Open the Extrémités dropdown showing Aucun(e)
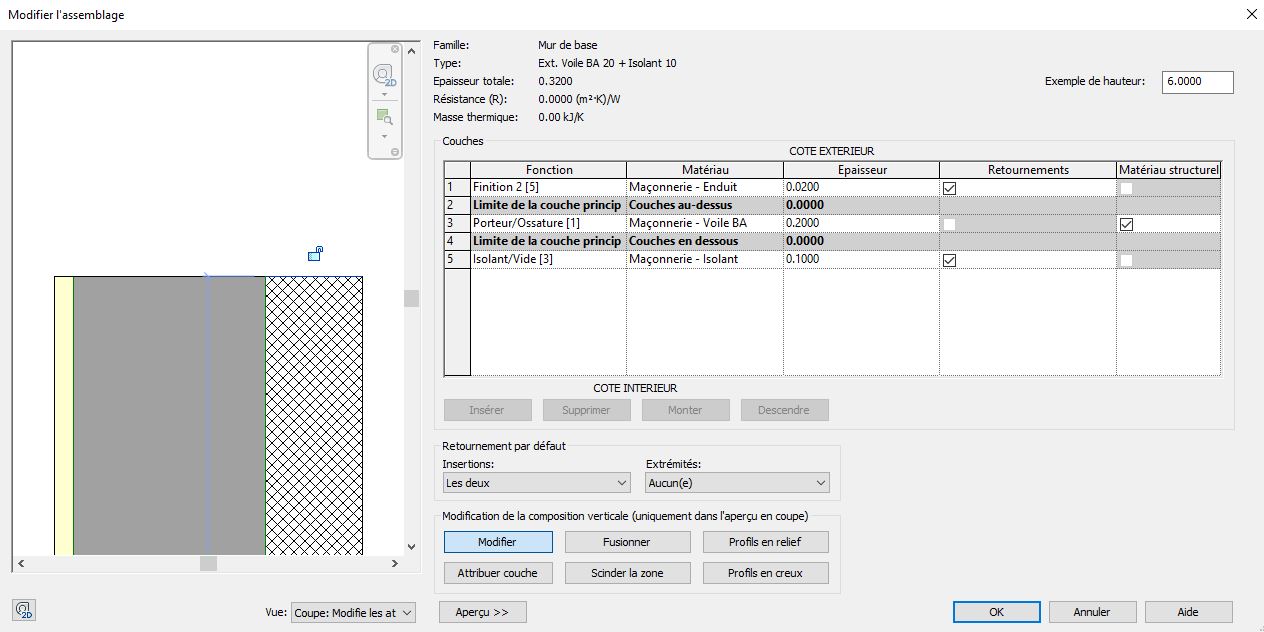Image resolution: width=1264 pixels, height=632 pixels. pyautogui.click(x=737, y=483)
